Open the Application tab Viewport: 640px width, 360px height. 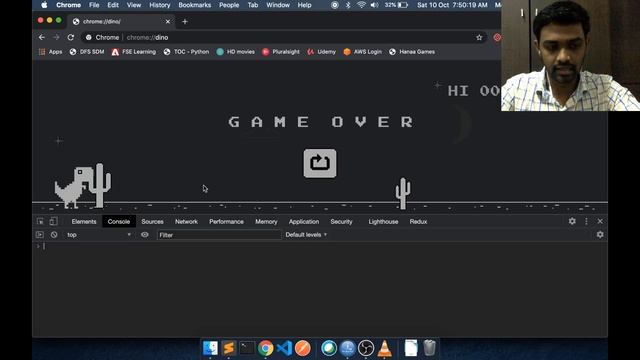click(304, 222)
